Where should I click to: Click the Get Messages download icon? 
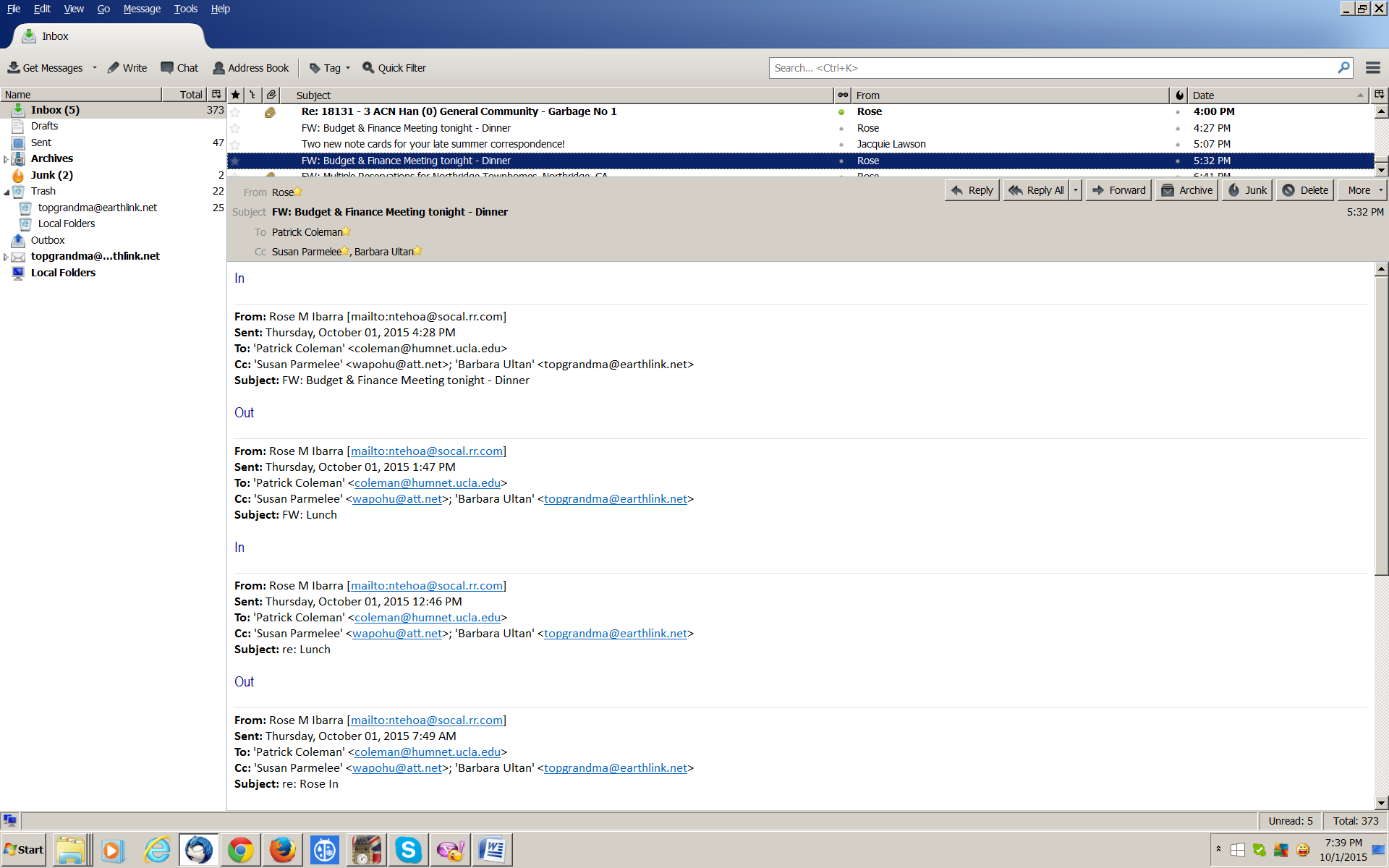(x=14, y=67)
